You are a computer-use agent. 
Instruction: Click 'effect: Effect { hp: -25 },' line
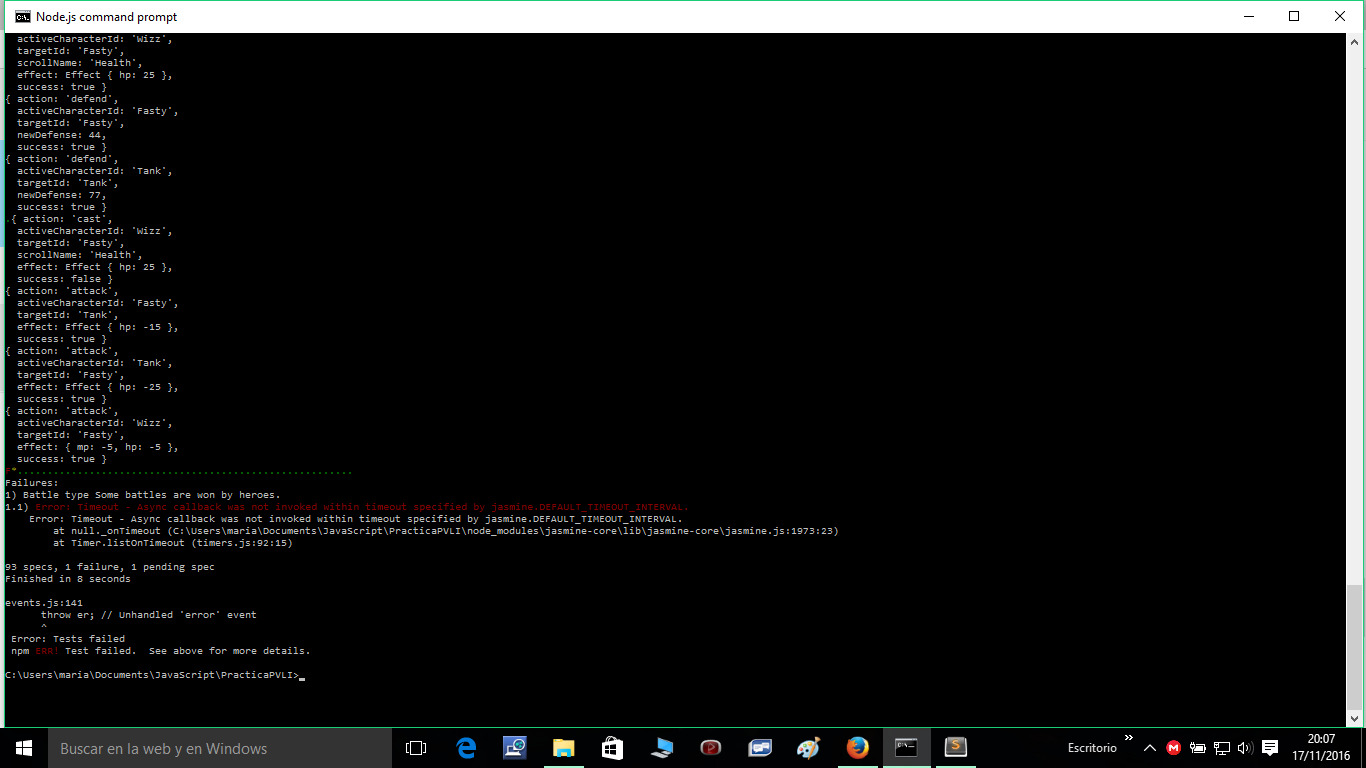click(x=97, y=387)
